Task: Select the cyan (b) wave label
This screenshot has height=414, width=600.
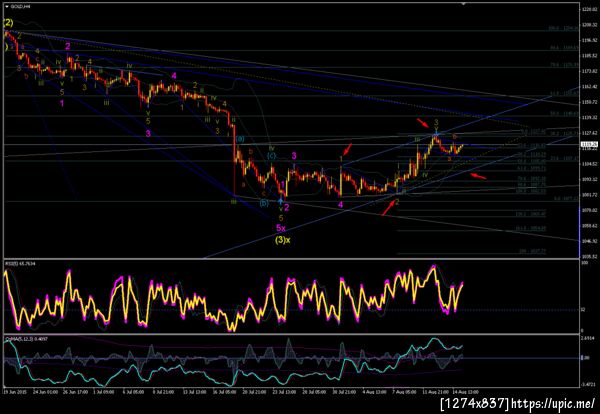Action: pos(264,203)
